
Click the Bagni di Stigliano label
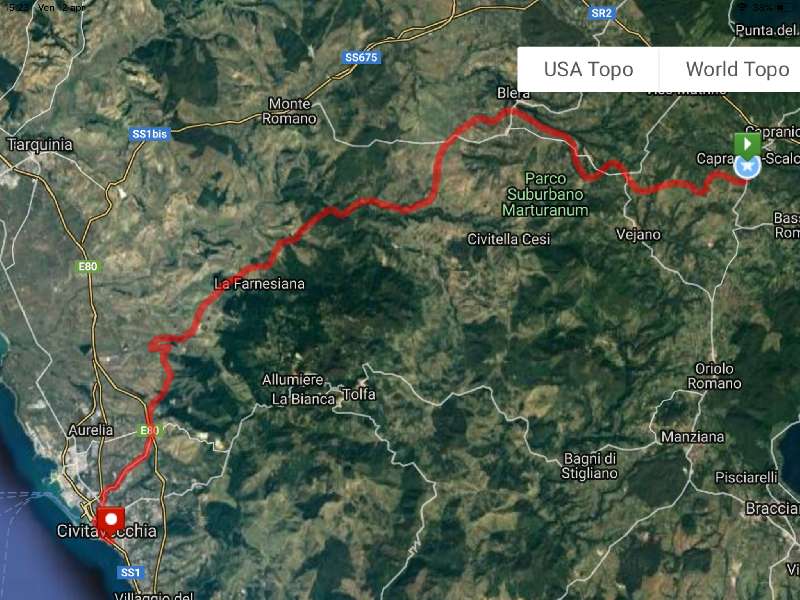(589, 466)
